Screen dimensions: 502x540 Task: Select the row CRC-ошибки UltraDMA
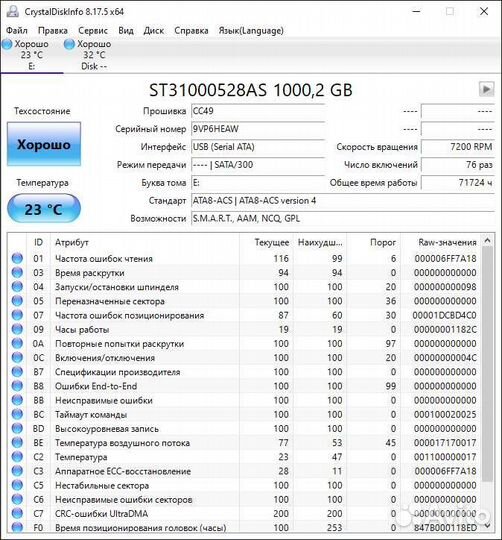244,513
